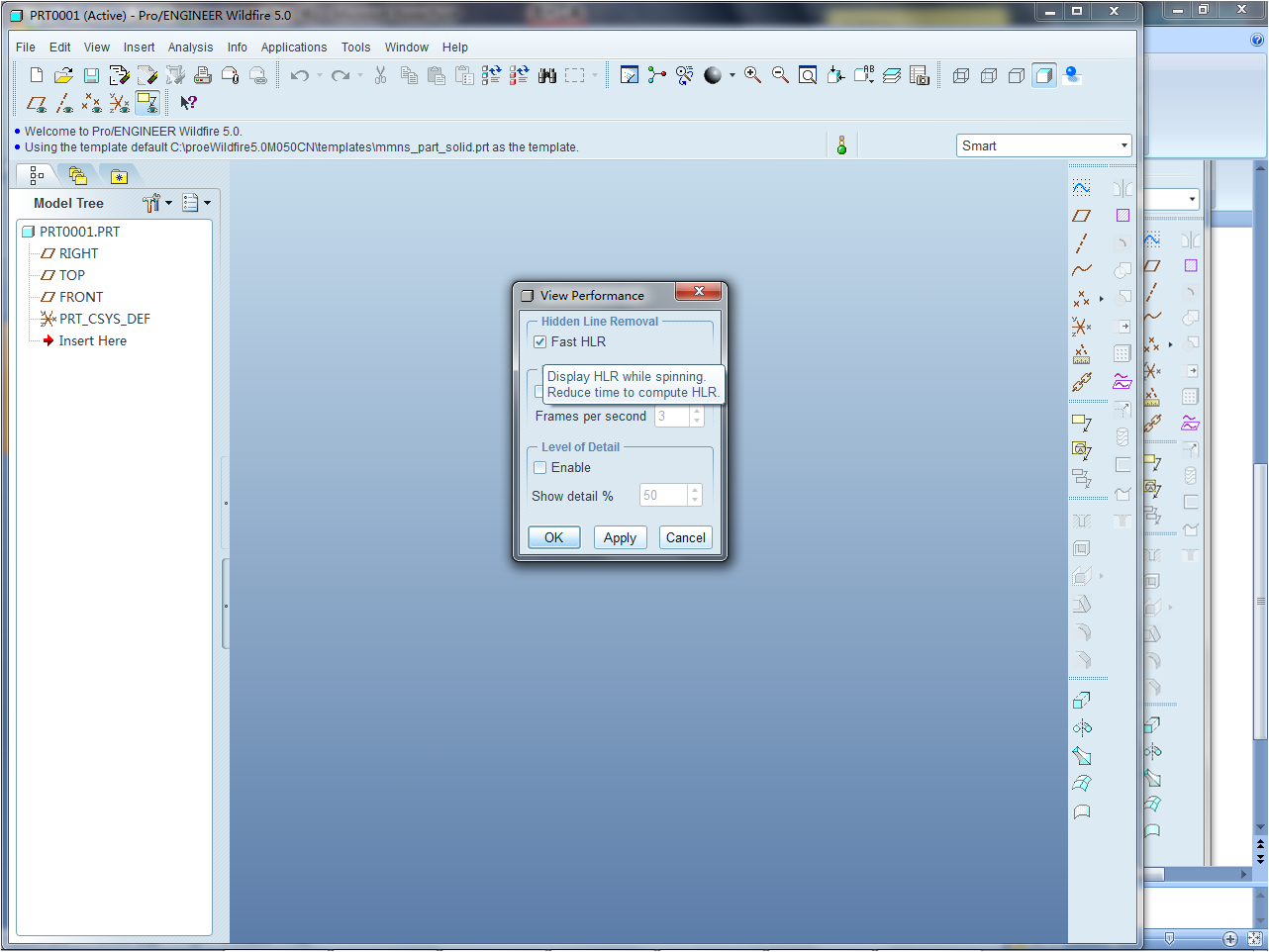The width and height of the screenshot is (1269, 952).
Task: Click Apply in View Performance dialog
Action: click(620, 537)
